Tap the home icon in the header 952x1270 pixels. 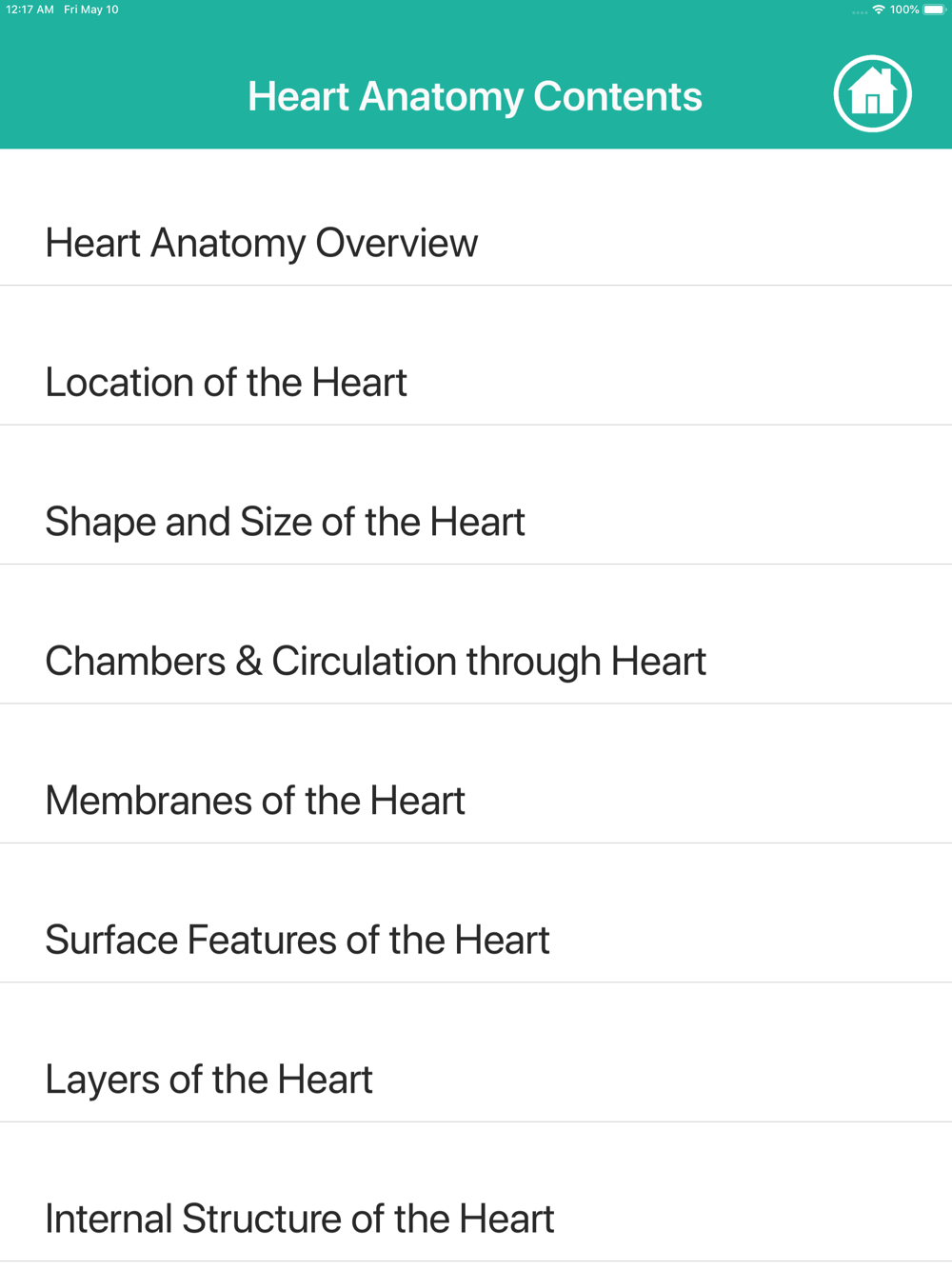[873, 94]
